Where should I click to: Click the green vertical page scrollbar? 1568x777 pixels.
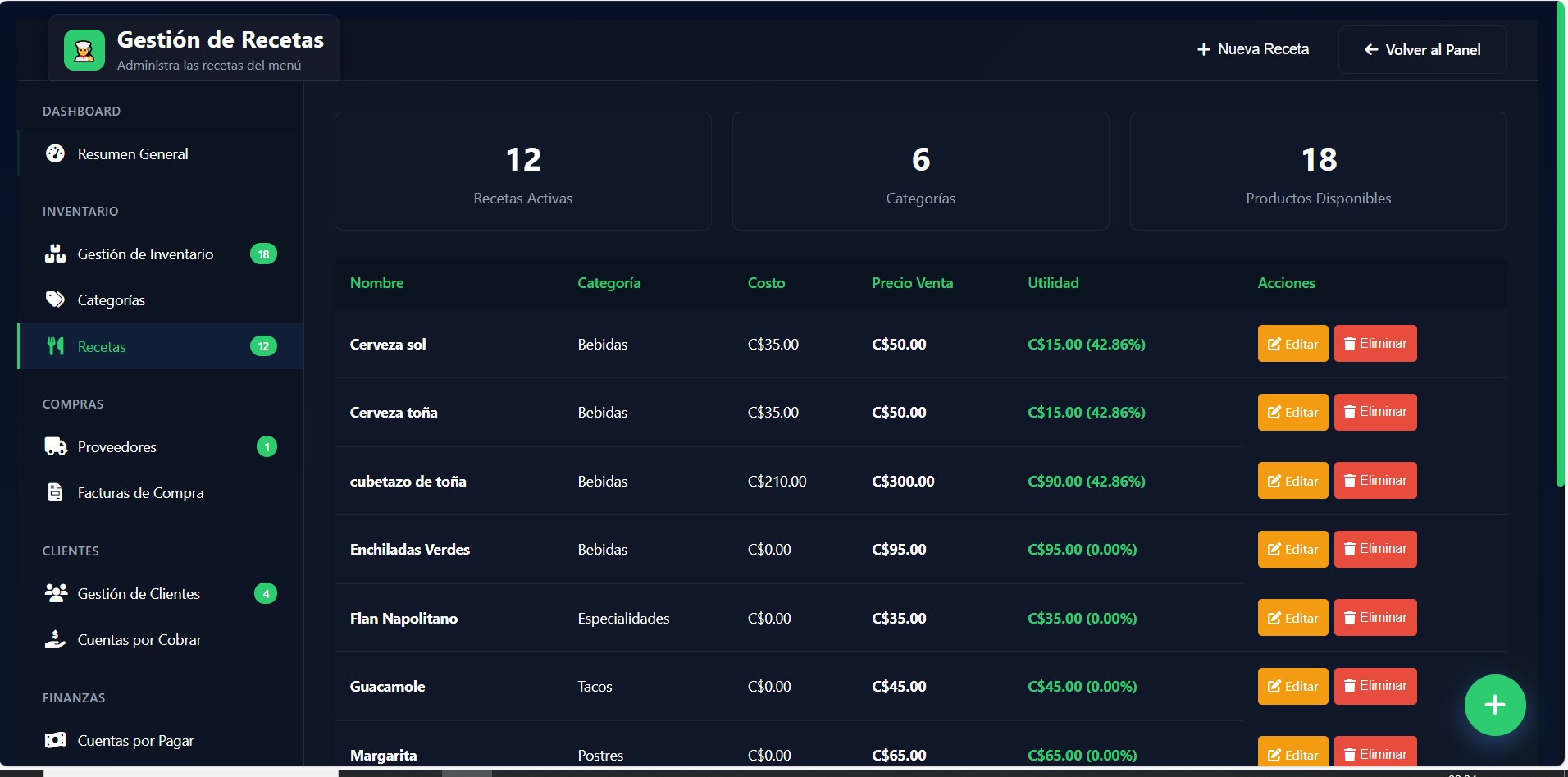click(x=1560, y=246)
